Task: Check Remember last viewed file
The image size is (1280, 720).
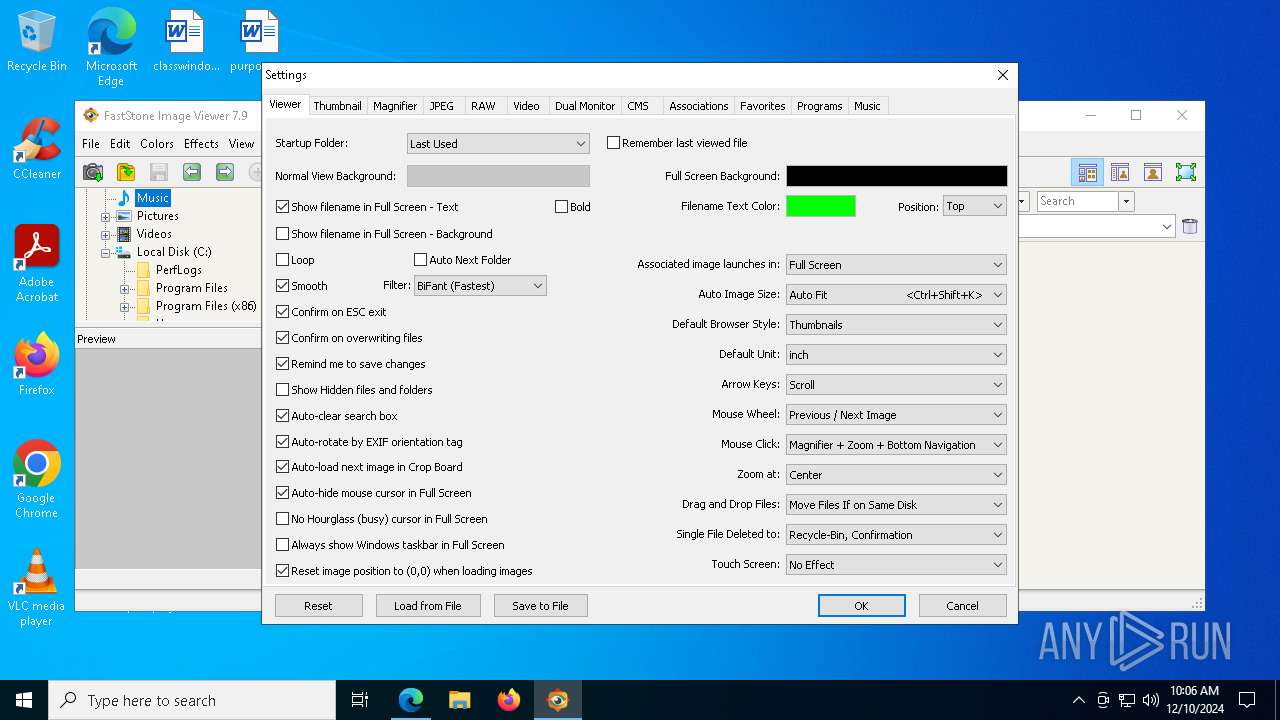Action: pos(614,143)
